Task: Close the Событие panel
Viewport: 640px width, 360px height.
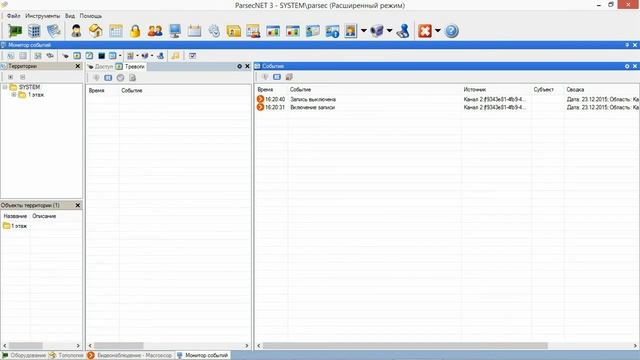Action: 635,66
